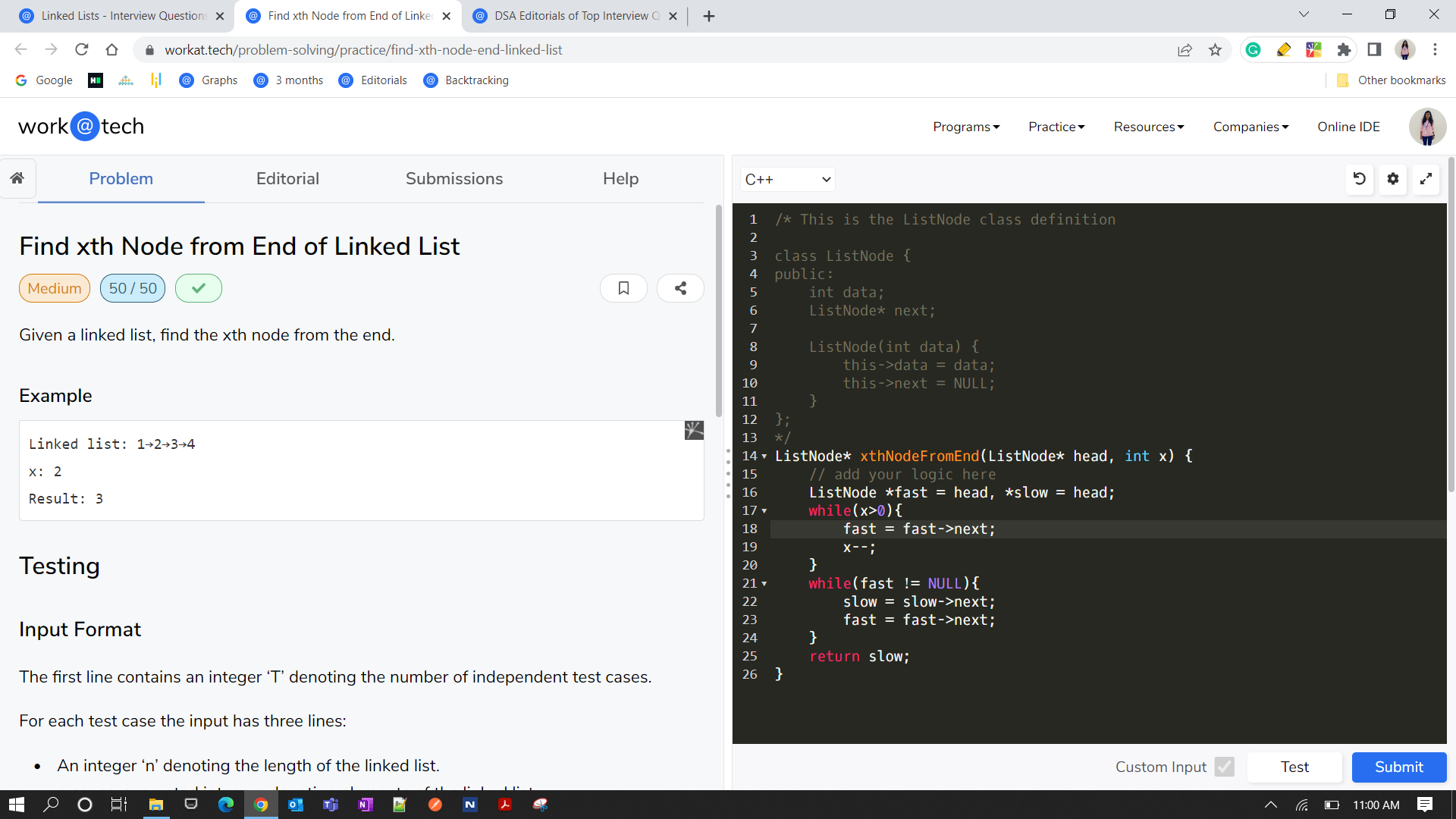Click the Submit button
The image size is (1456, 819).
[1398, 766]
